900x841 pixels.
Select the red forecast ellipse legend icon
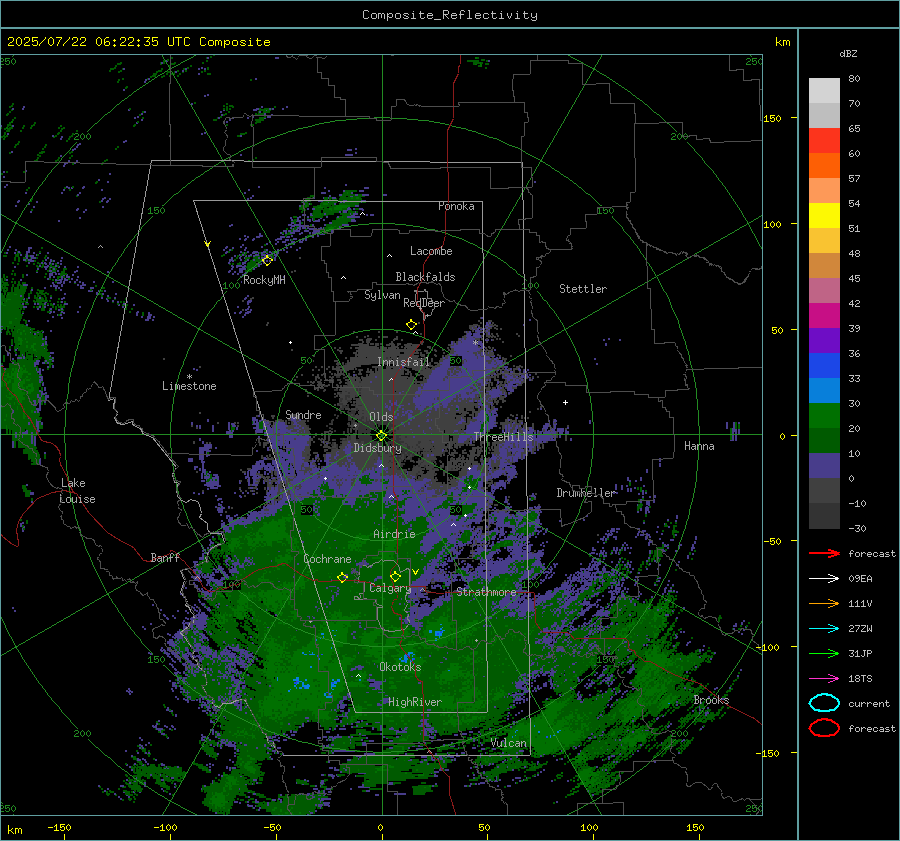[x=824, y=728]
